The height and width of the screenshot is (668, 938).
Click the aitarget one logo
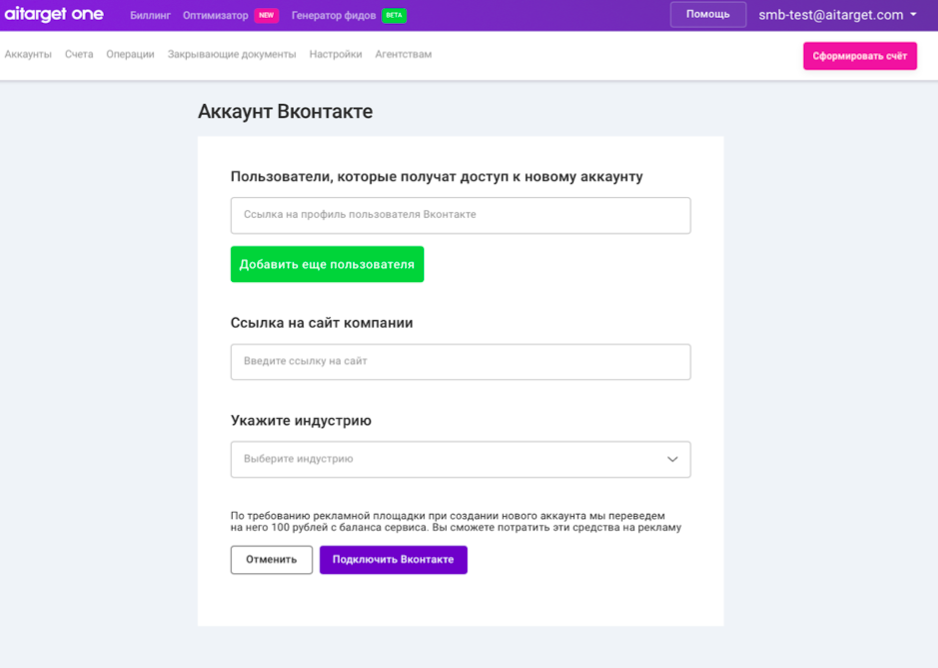[54, 14]
